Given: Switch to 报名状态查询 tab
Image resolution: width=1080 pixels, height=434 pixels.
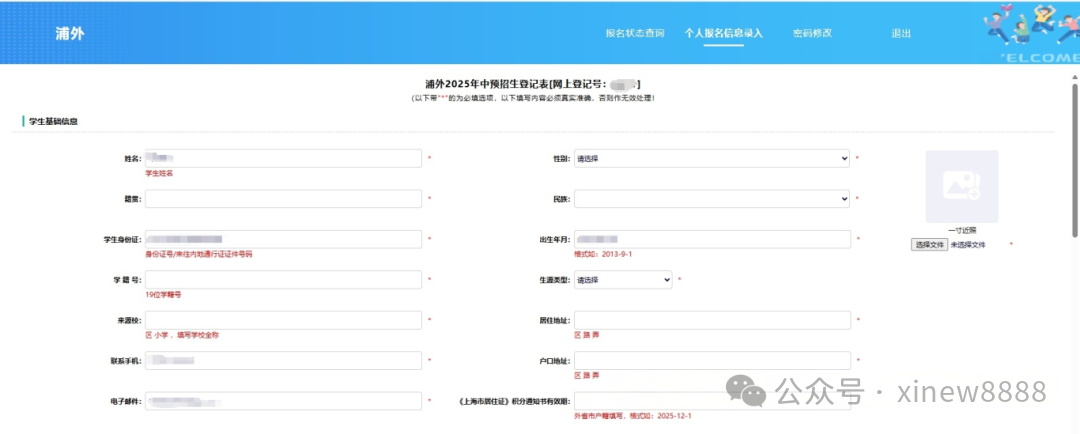Looking at the screenshot, I should [x=634, y=33].
